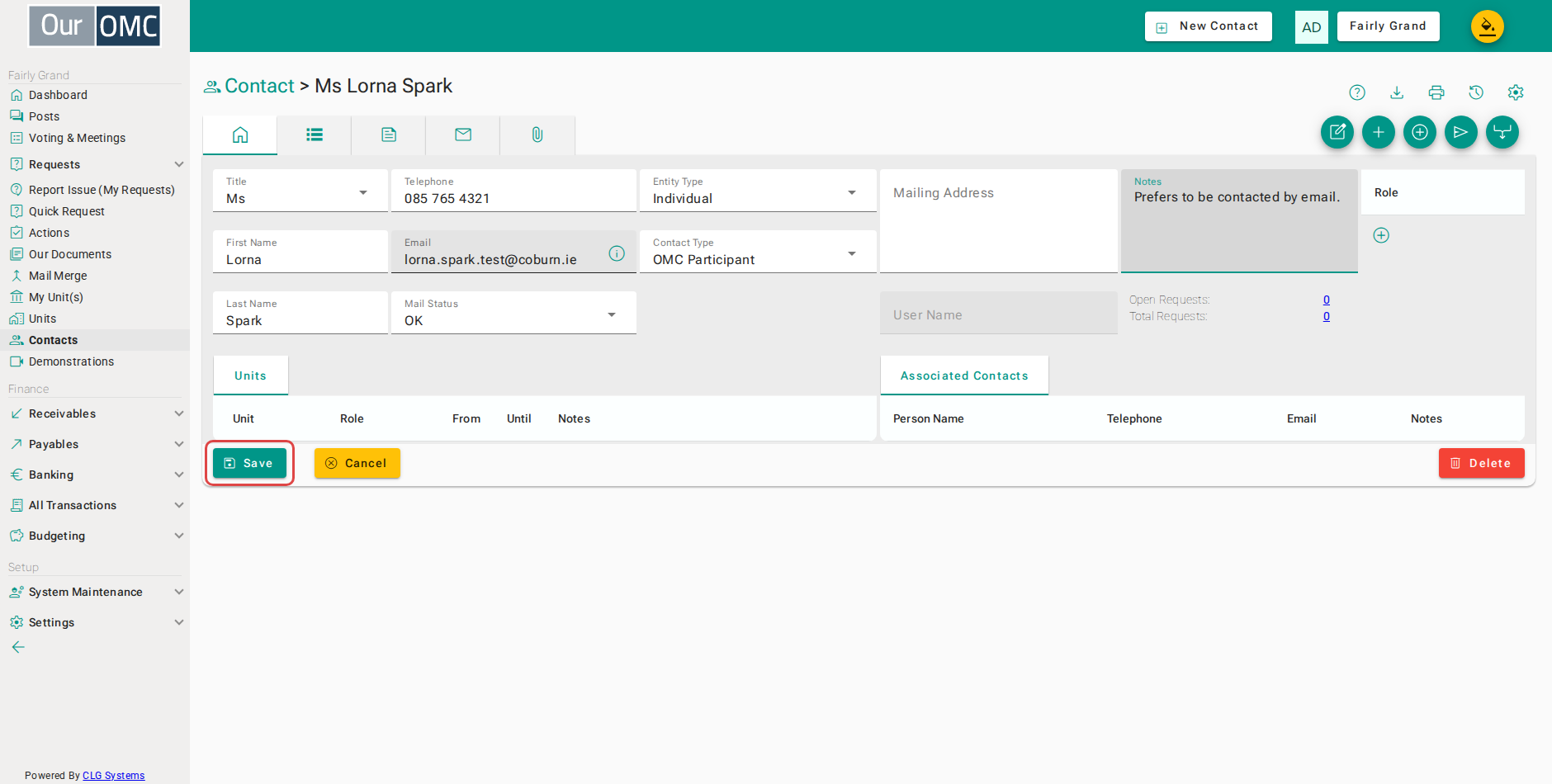
Task: Expand the Receivables menu
Action: 96,413
